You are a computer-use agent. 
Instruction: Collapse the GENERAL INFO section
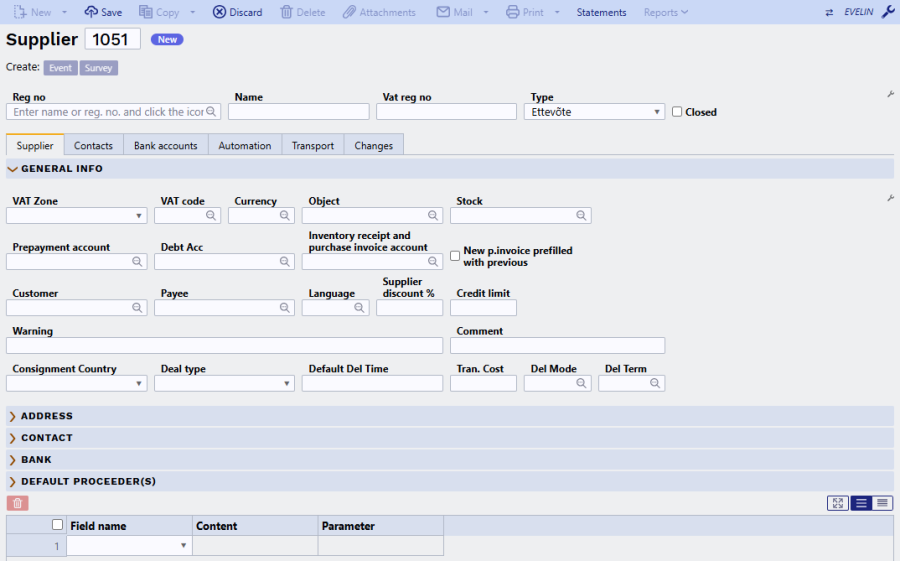point(13,169)
